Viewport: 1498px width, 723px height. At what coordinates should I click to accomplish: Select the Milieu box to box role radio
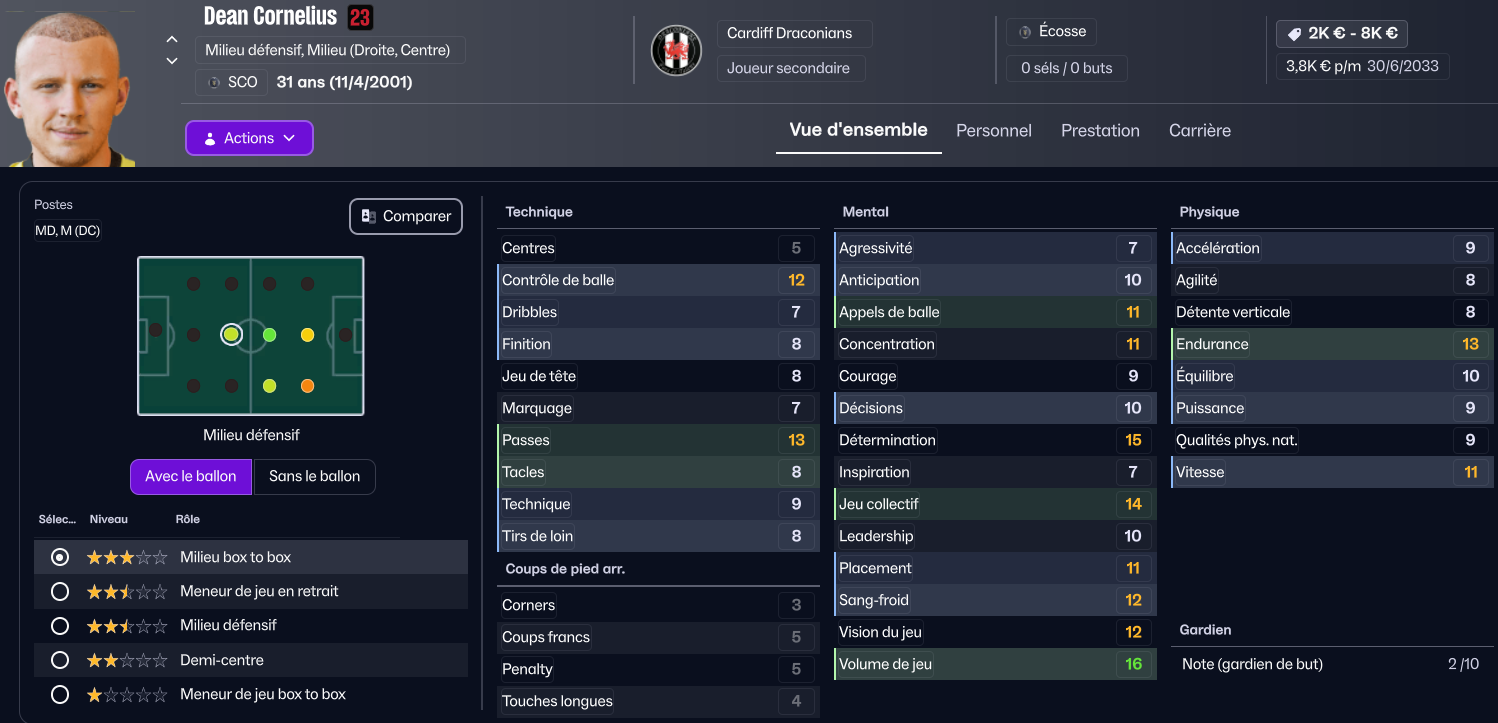[x=60, y=557]
